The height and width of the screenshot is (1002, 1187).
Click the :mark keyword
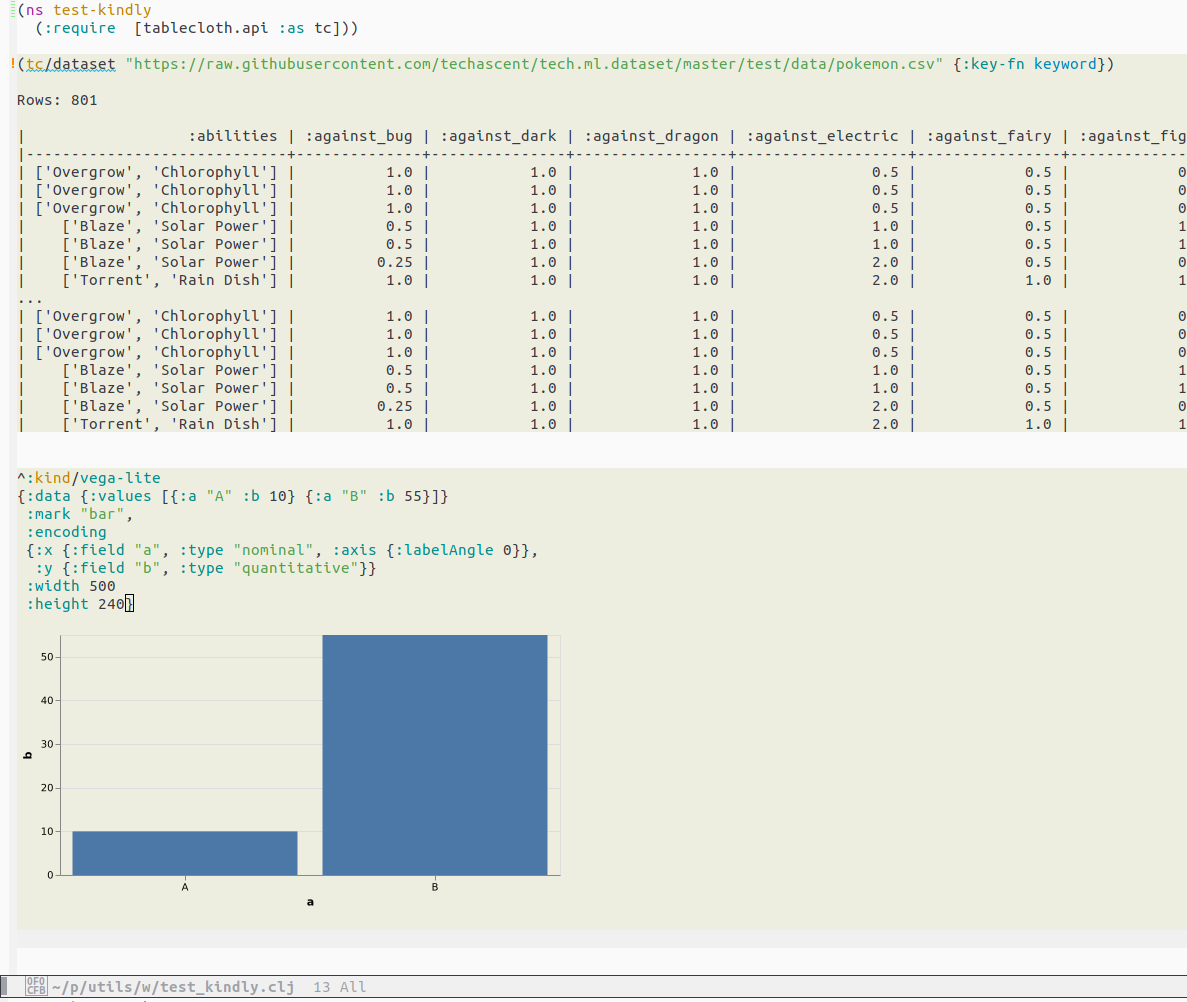click(x=48, y=515)
